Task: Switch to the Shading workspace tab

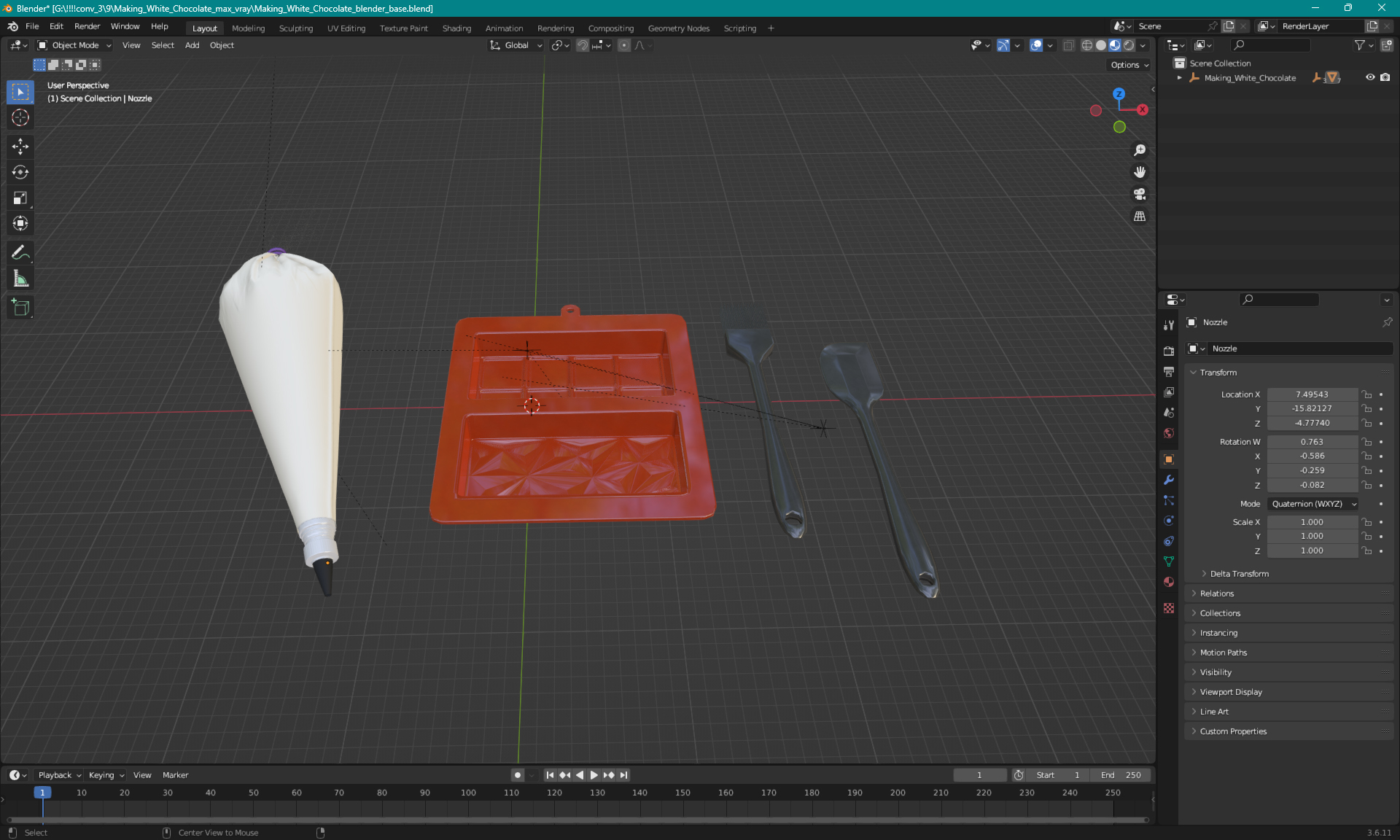Action: [456, 28]
